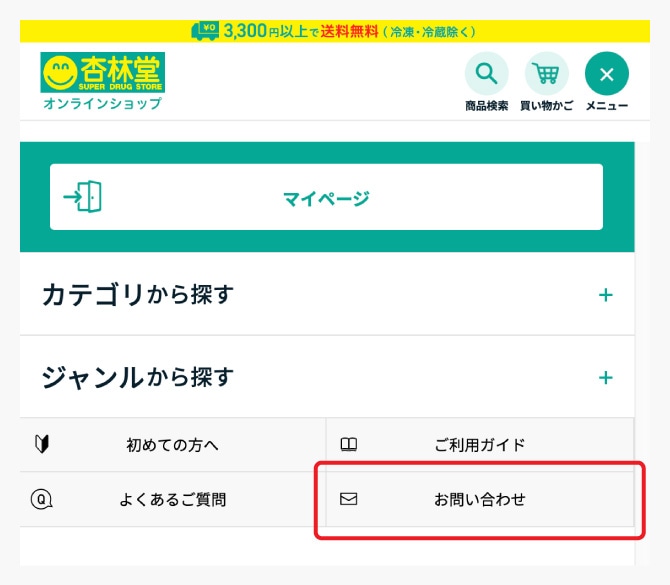
Task: Open お問い合わせ contact link
Action: click(479, 499)
